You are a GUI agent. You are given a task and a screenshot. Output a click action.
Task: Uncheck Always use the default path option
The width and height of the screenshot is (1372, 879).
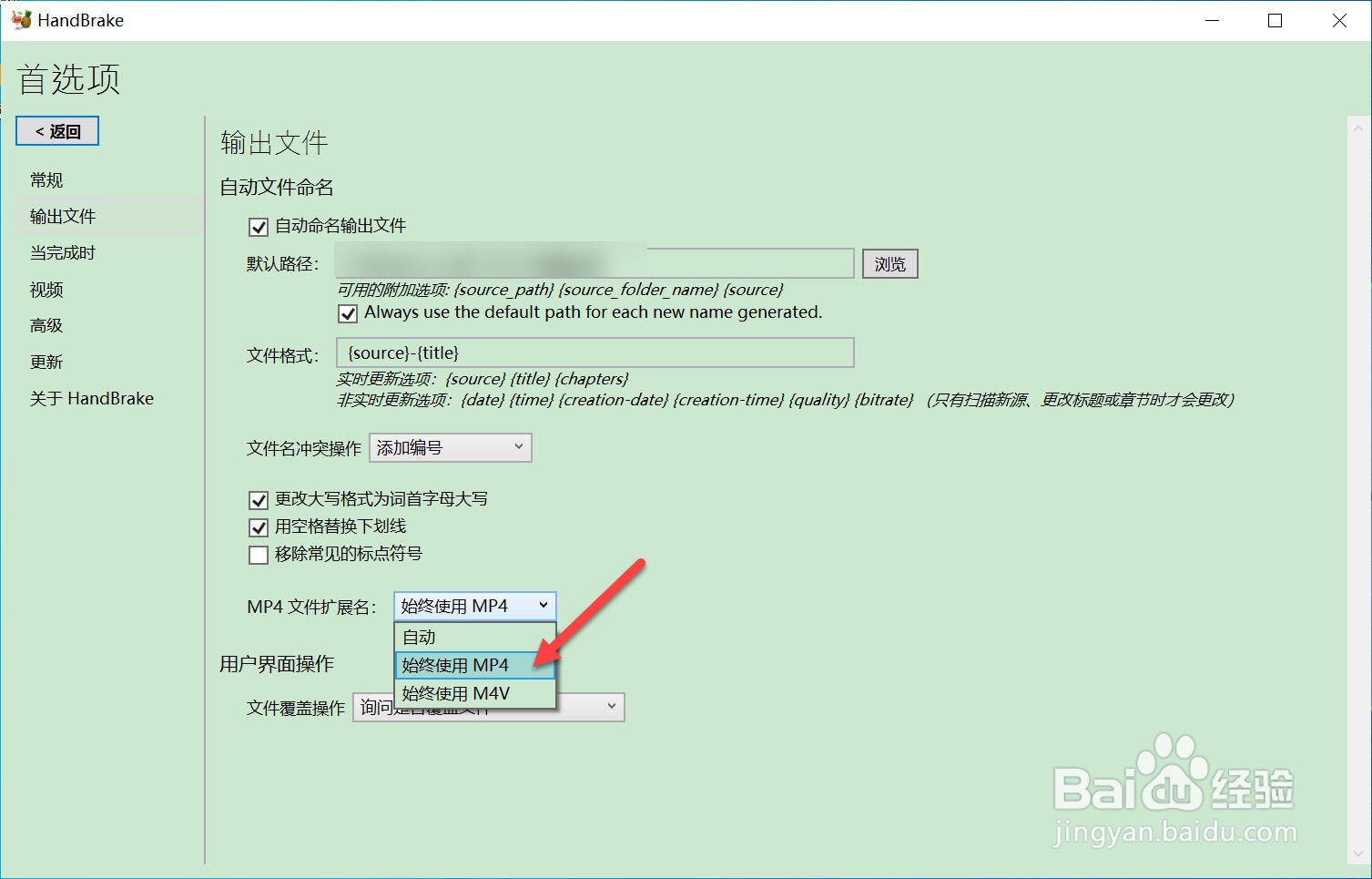348,314
